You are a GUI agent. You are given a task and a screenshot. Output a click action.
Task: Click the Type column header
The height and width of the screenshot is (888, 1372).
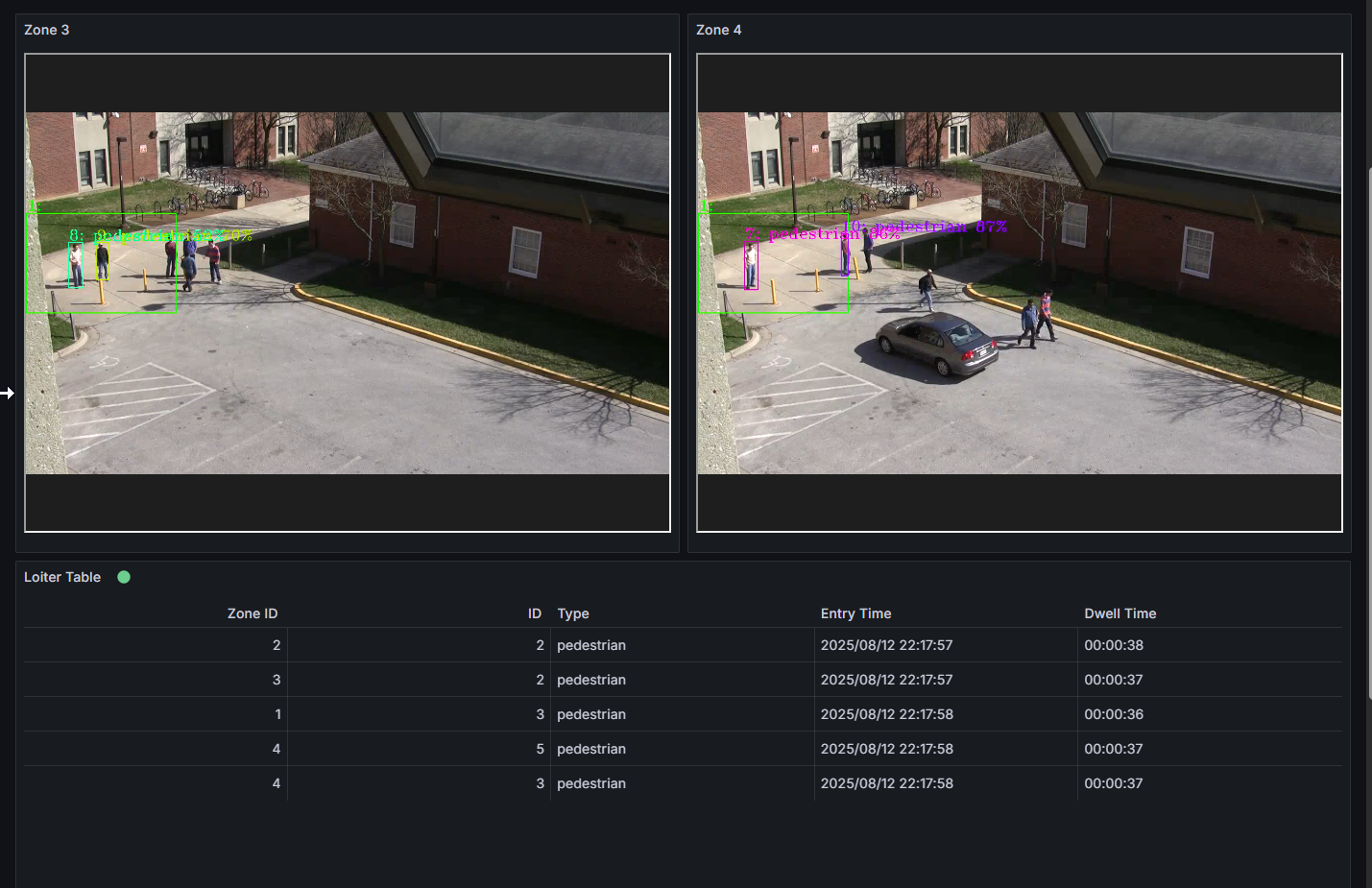point(573,613)
